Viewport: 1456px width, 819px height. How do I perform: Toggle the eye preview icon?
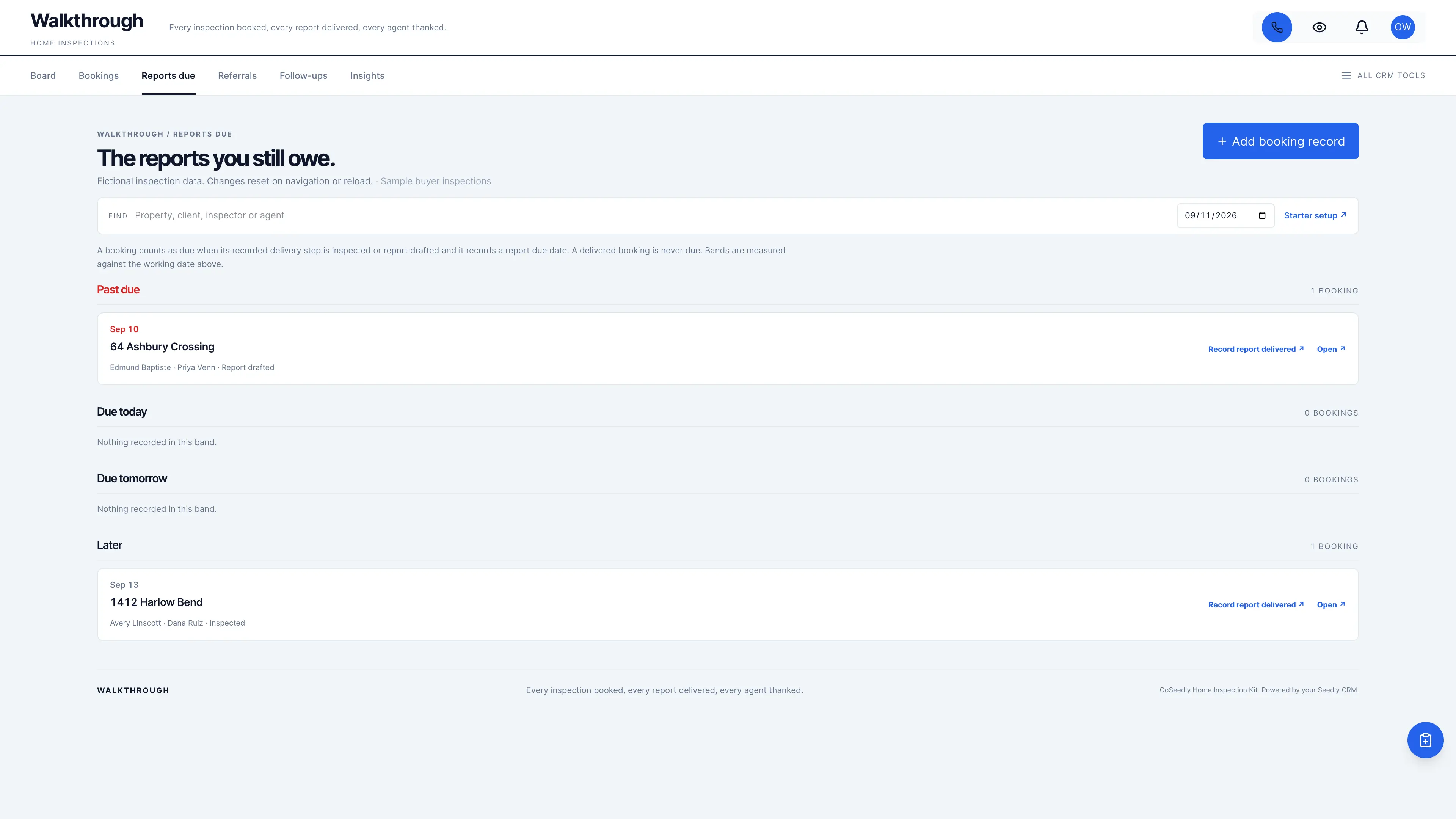[x=1319, y=27]
